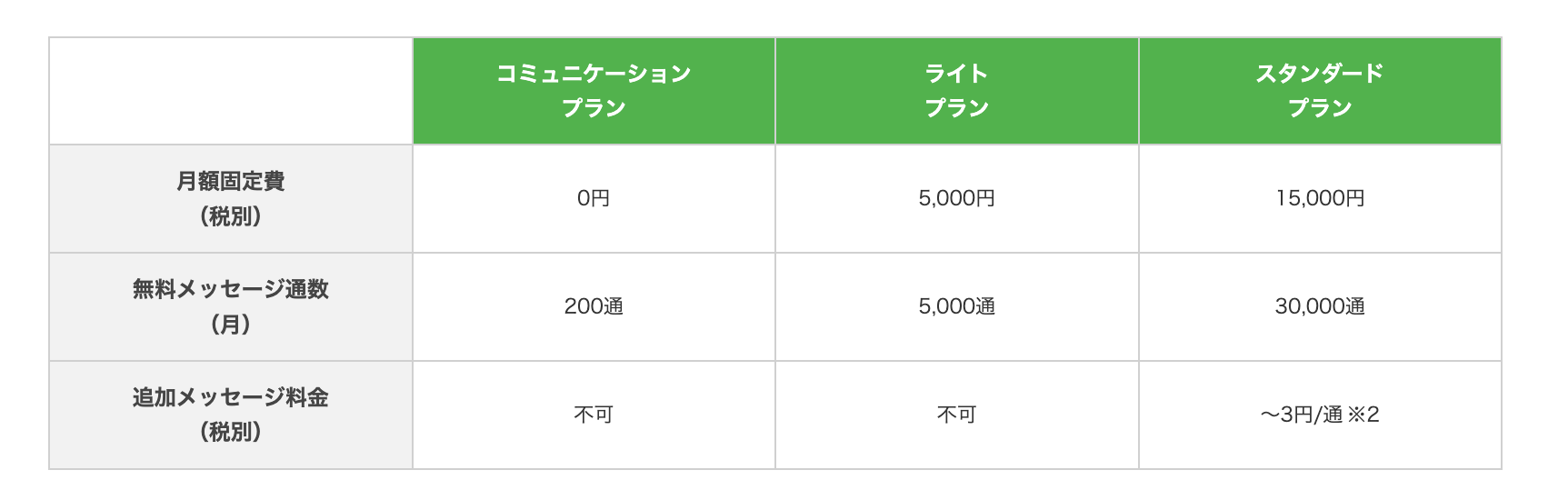Click the ※2 footnote marker
Viewport: 1568px width, 500px height.
click(1363, 415)
